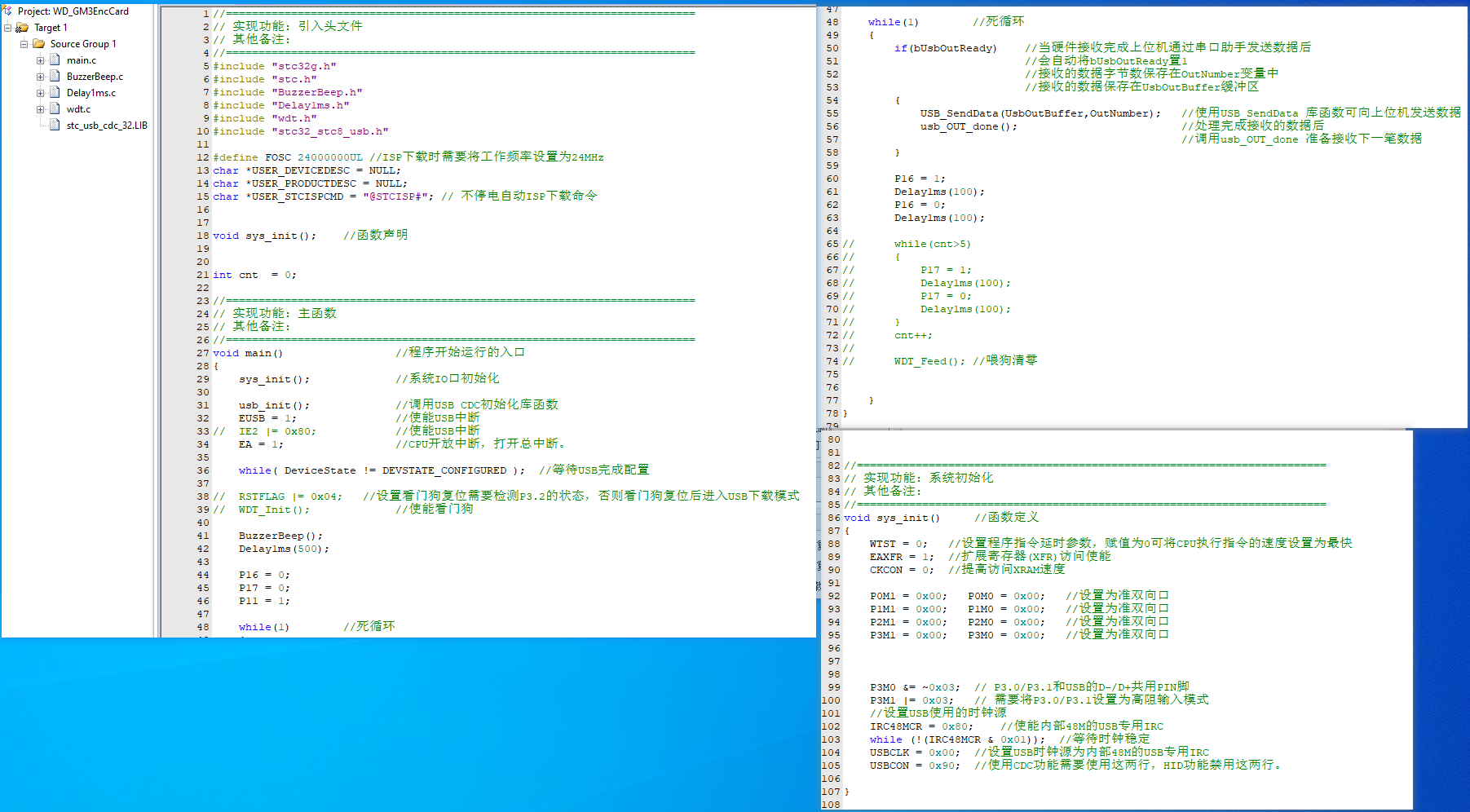Expand the Delay1ms.c node
This screenshot has width=1470, height=812.
tap(40, 93)
